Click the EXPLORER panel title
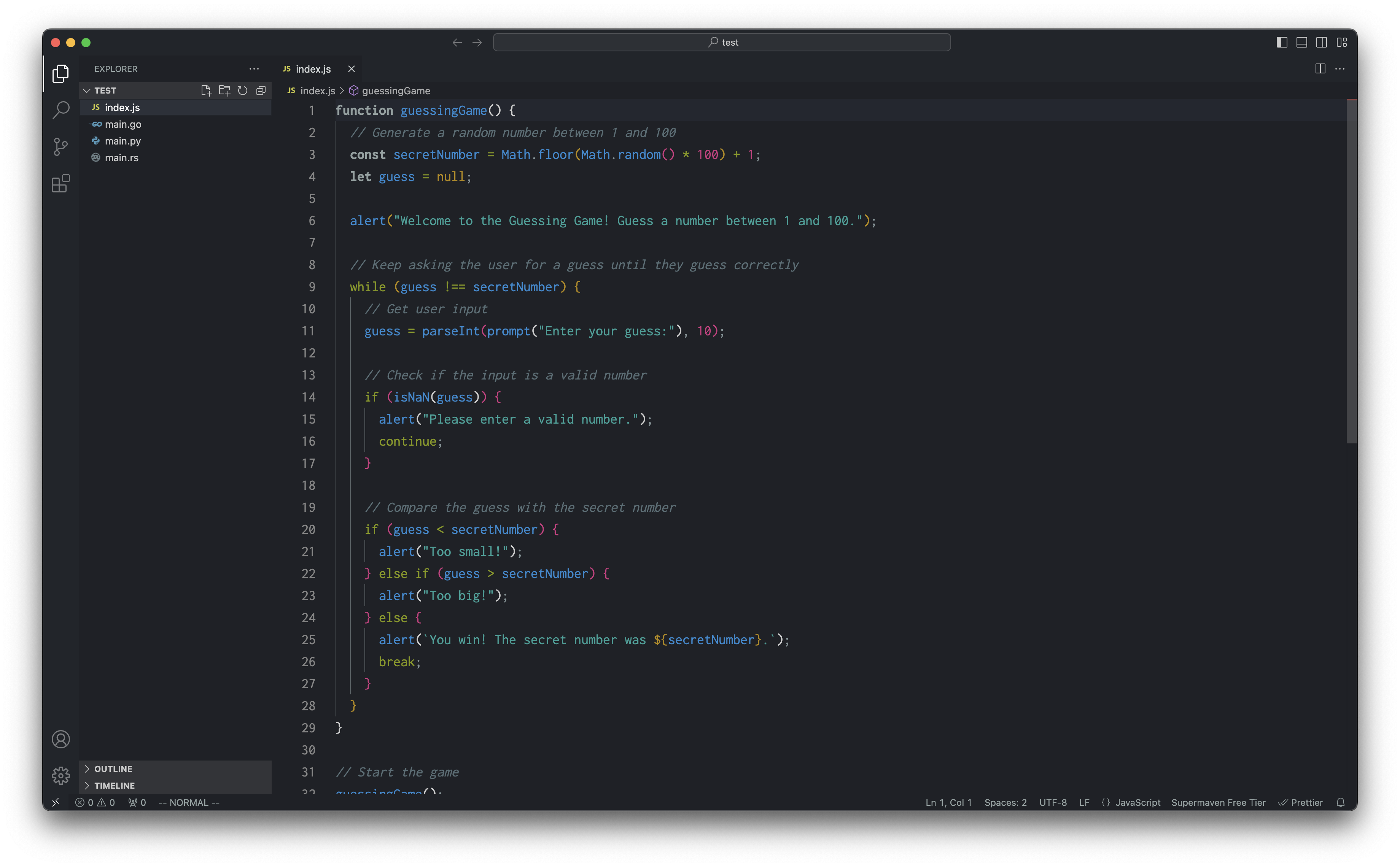 tap(116, 69)
